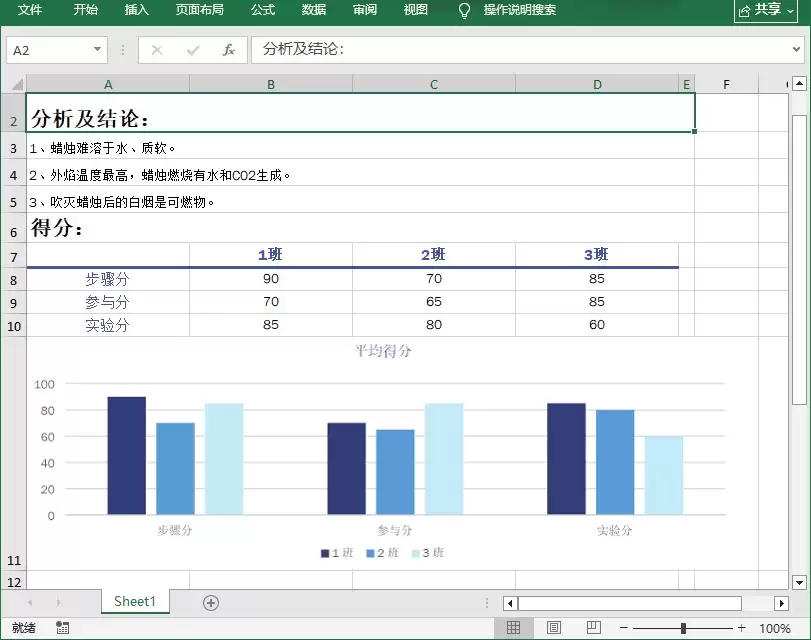Screen dimensions: 811x640
Task: Click the select-all corner triangle
Action: (x=17, y=84)
